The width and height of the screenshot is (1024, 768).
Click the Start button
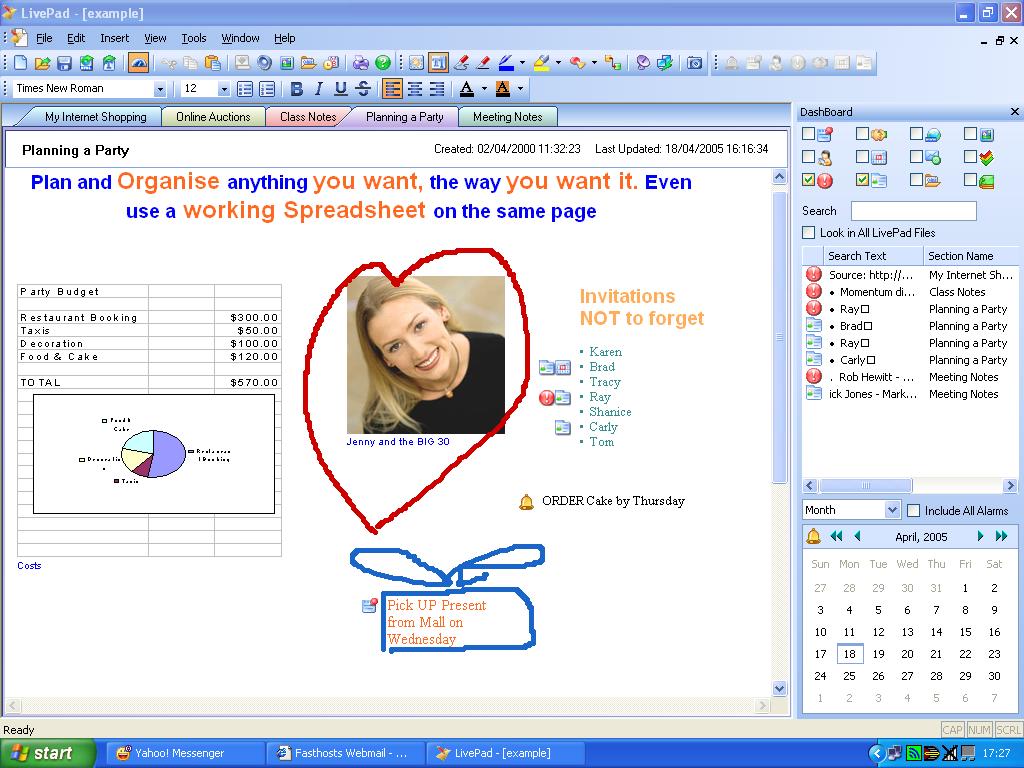[46, 753]
